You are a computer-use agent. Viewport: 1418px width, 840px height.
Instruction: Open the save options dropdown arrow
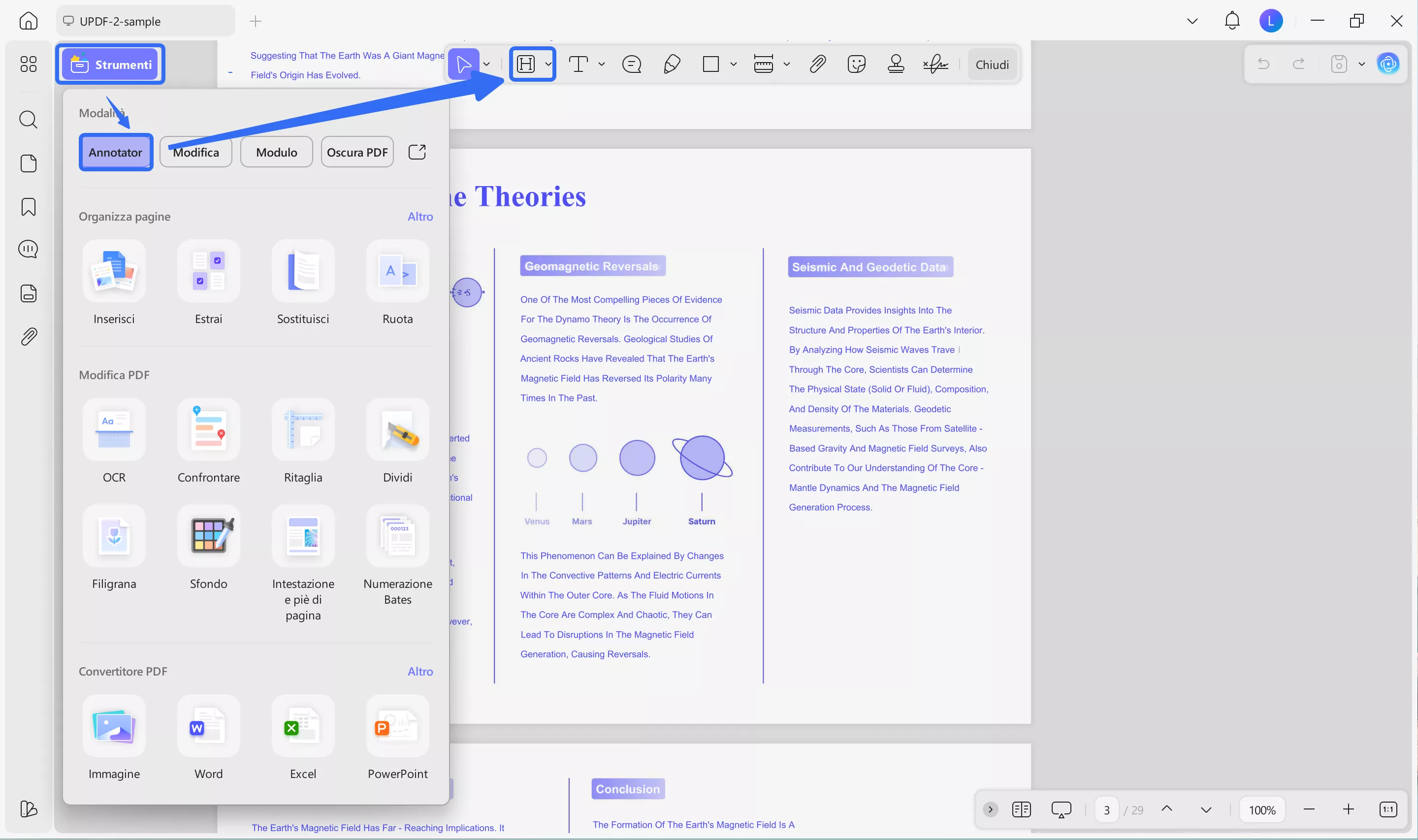click(x=1361, y=64)
